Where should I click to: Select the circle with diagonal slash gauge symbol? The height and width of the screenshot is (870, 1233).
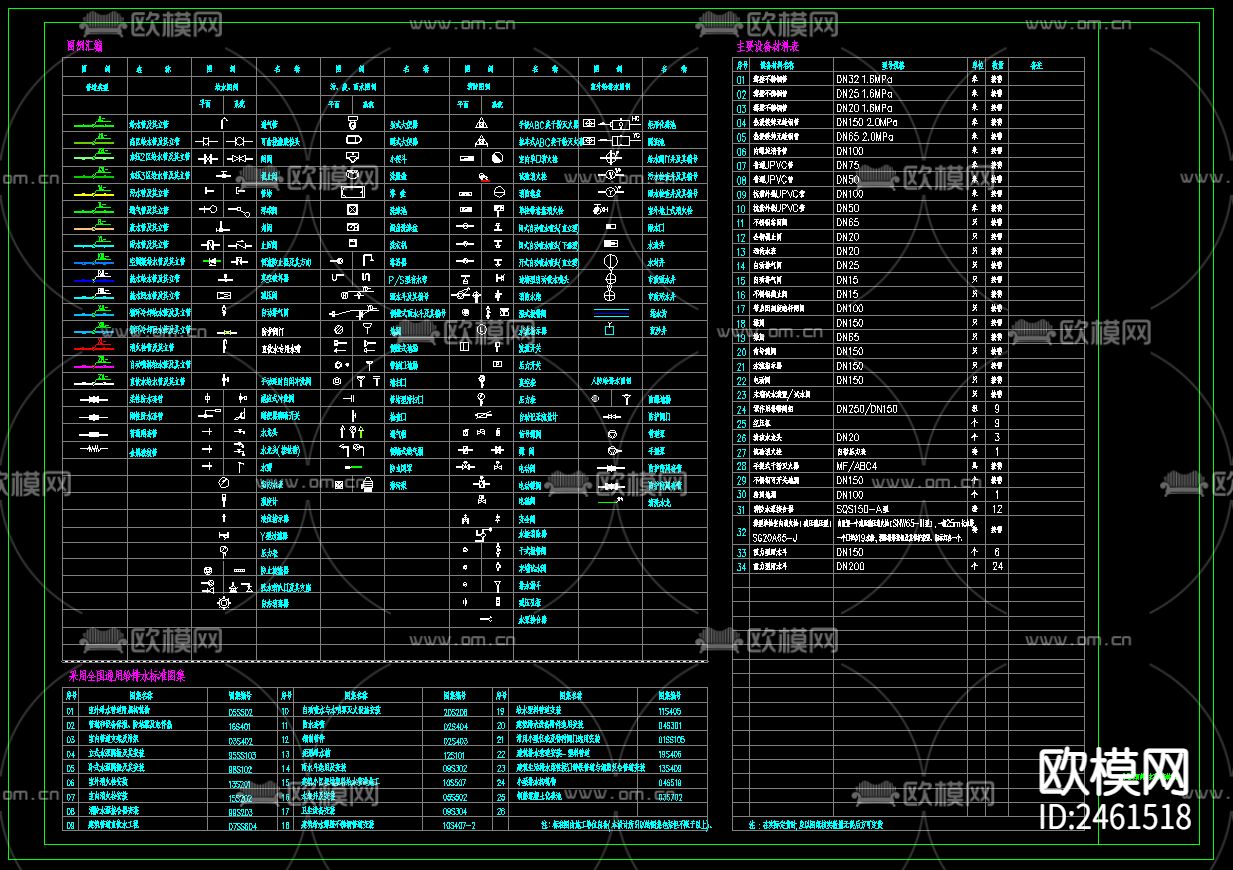pyautogui.click(x=223, y=483)
